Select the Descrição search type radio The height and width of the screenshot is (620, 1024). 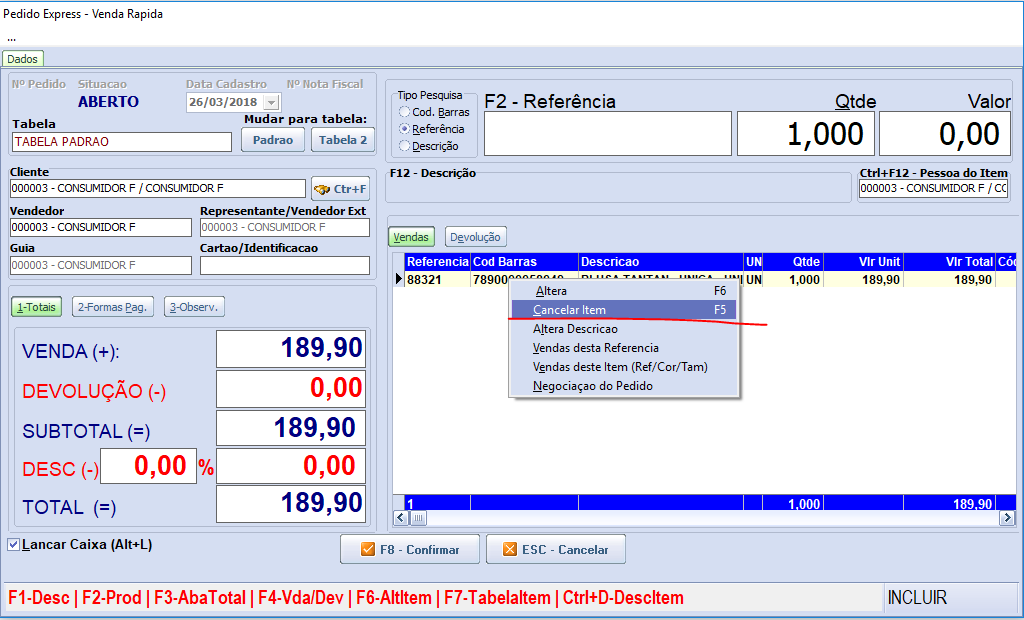(405, 146)
